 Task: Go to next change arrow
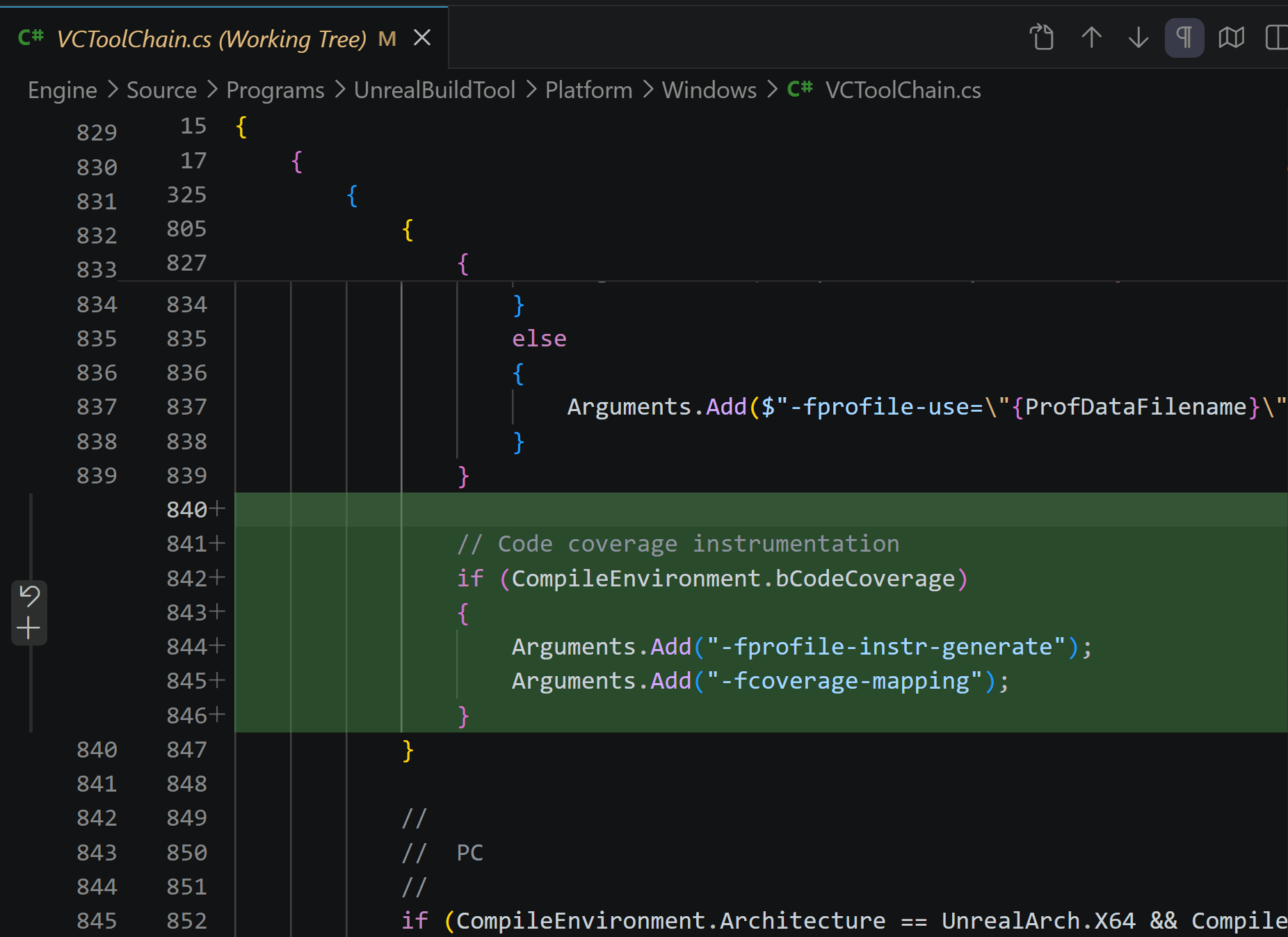coord(1138,38)
